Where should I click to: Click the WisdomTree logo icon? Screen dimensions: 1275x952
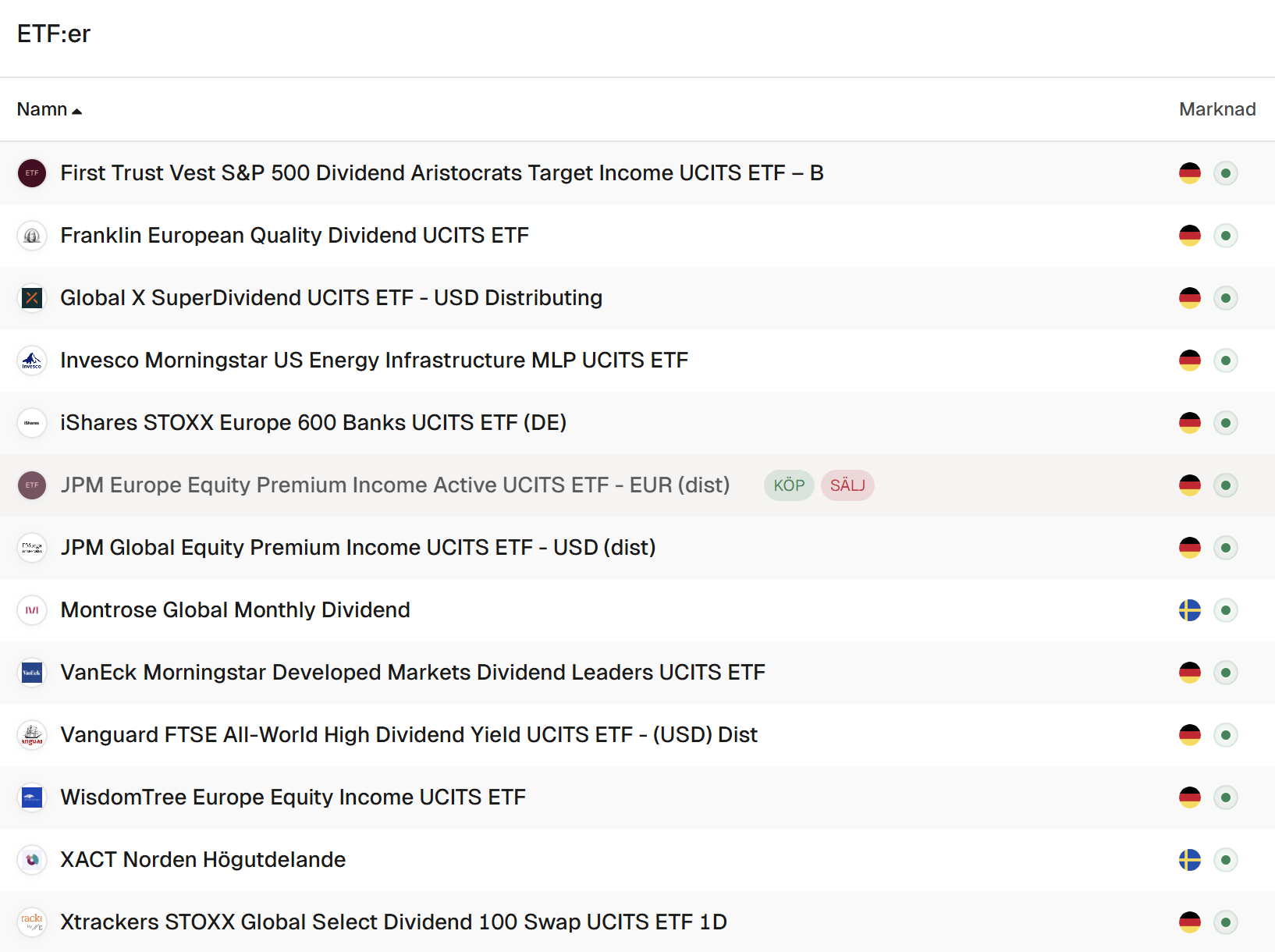[x=32, y=797]
